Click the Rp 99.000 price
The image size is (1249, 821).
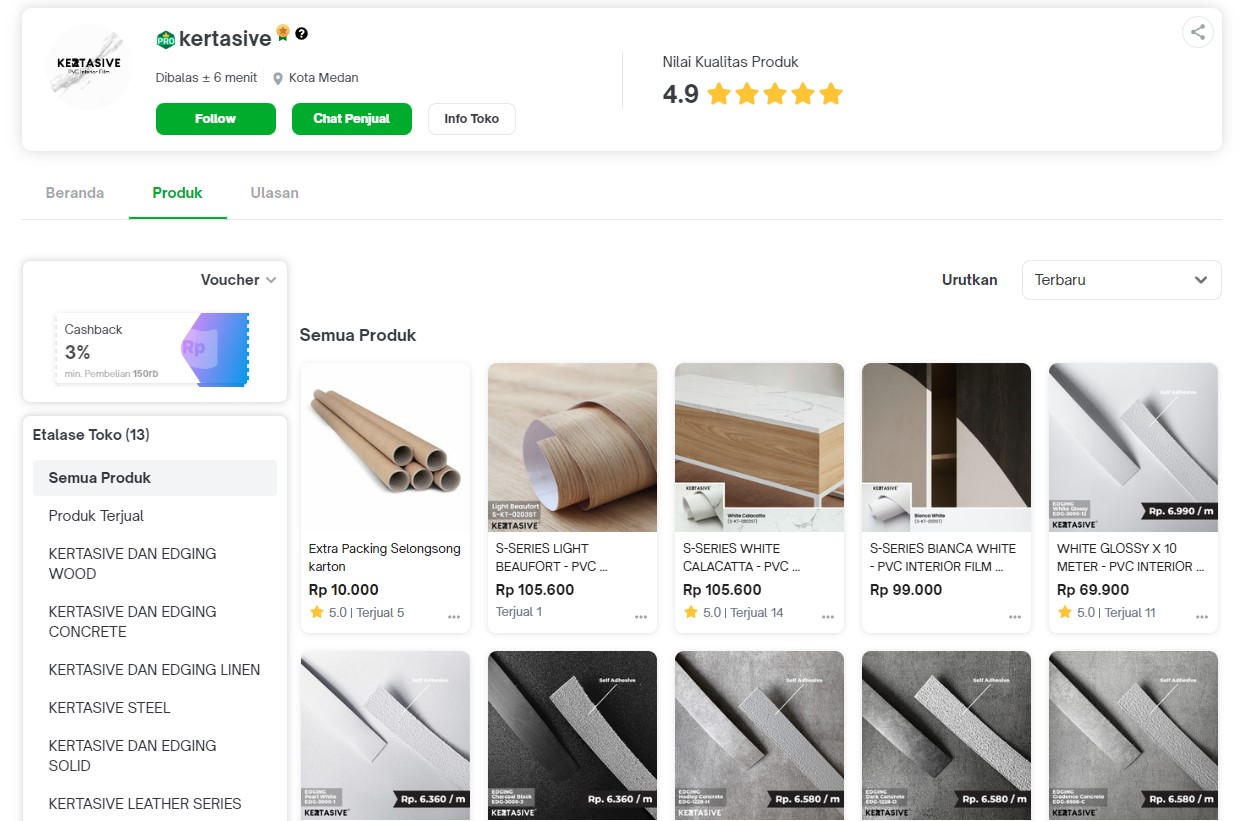click(906, 590)
